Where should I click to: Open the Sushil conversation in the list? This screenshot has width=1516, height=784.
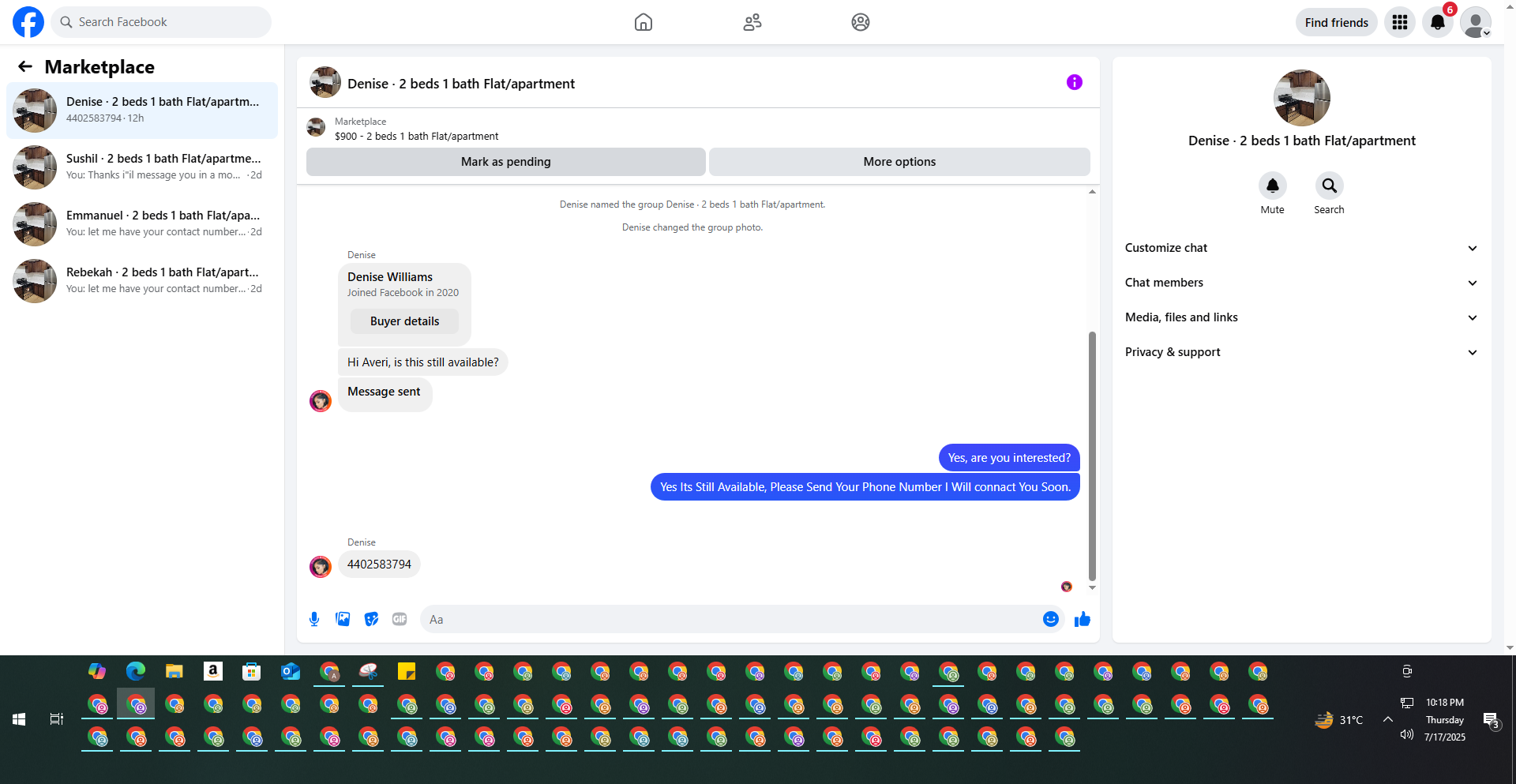pyautogui.click(x=142, y=167)
